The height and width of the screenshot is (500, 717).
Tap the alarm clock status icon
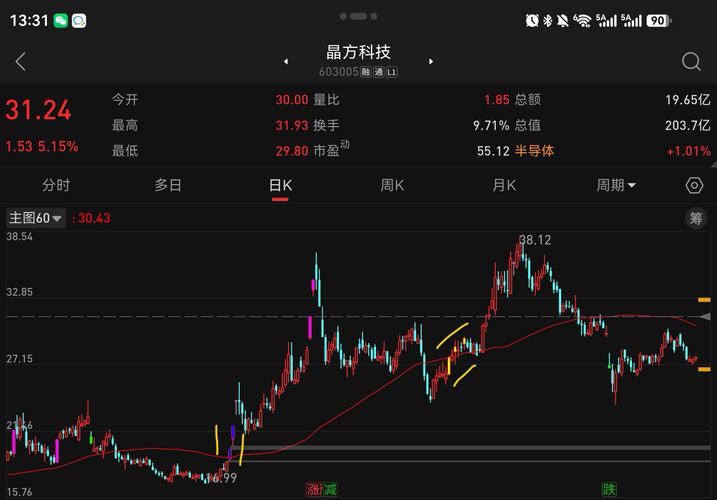532,21
